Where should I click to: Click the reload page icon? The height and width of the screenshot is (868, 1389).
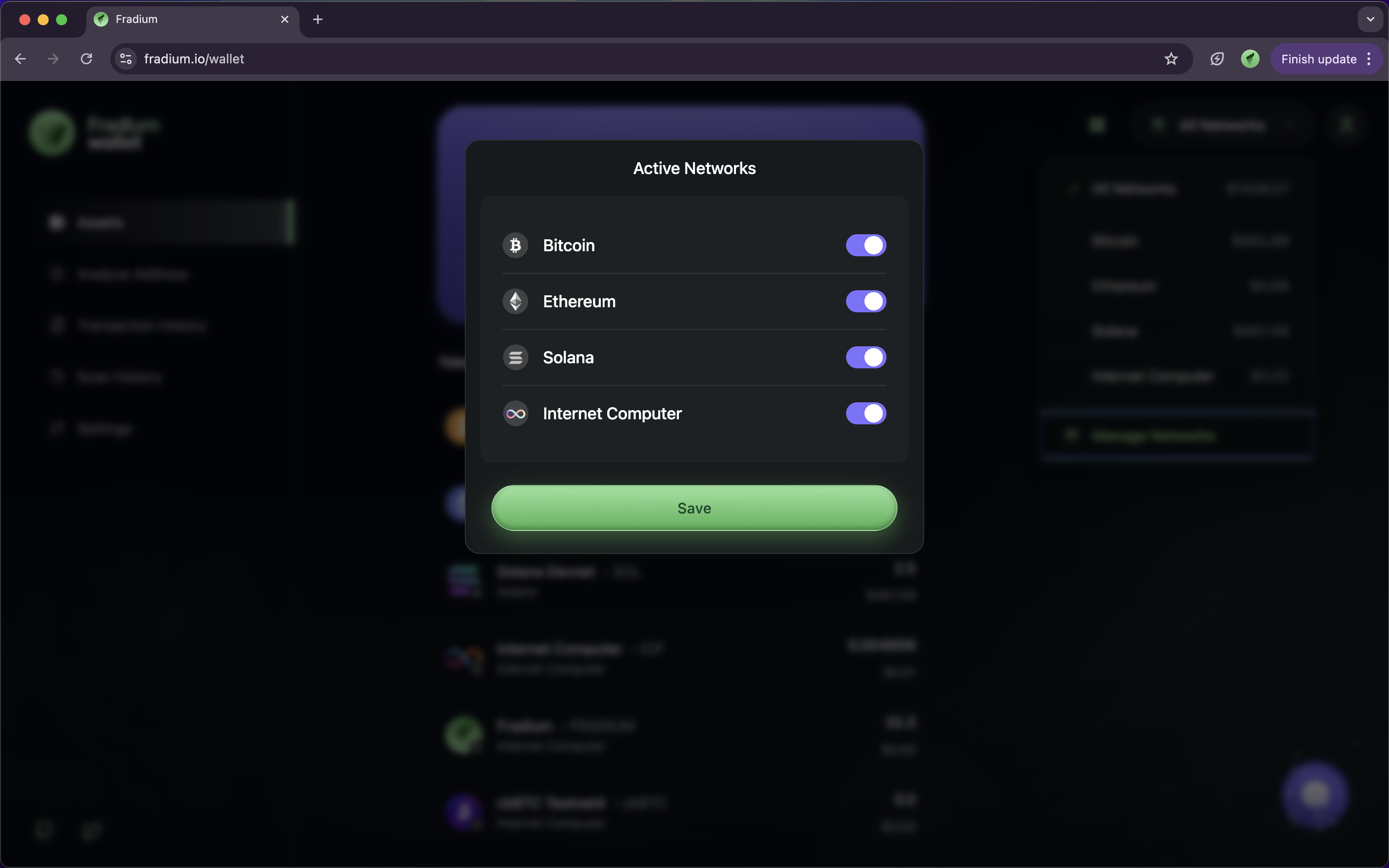(x=86, y=59)
